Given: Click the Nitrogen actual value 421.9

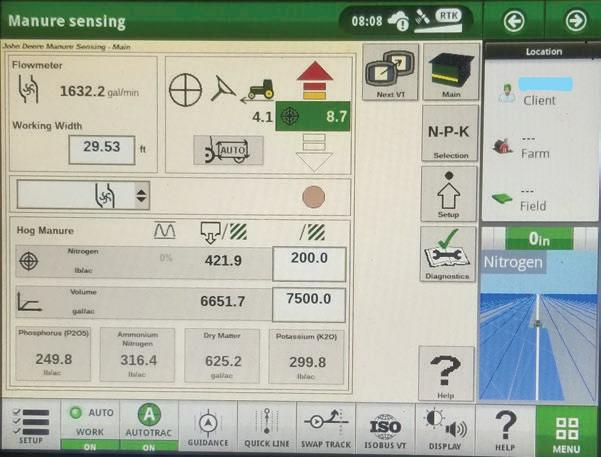Looking at the screenshot, I should point(223,261).
